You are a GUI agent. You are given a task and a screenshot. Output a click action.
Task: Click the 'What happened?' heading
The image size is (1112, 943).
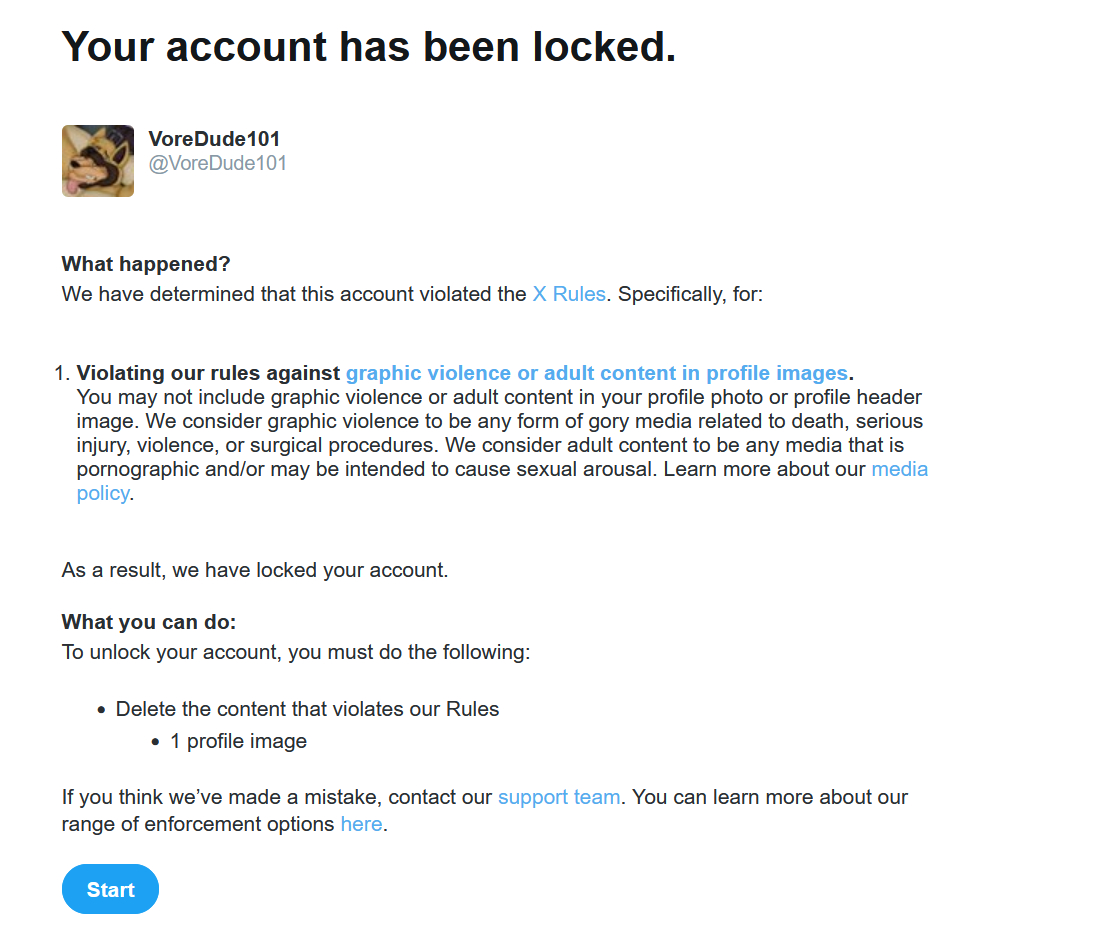146,264
